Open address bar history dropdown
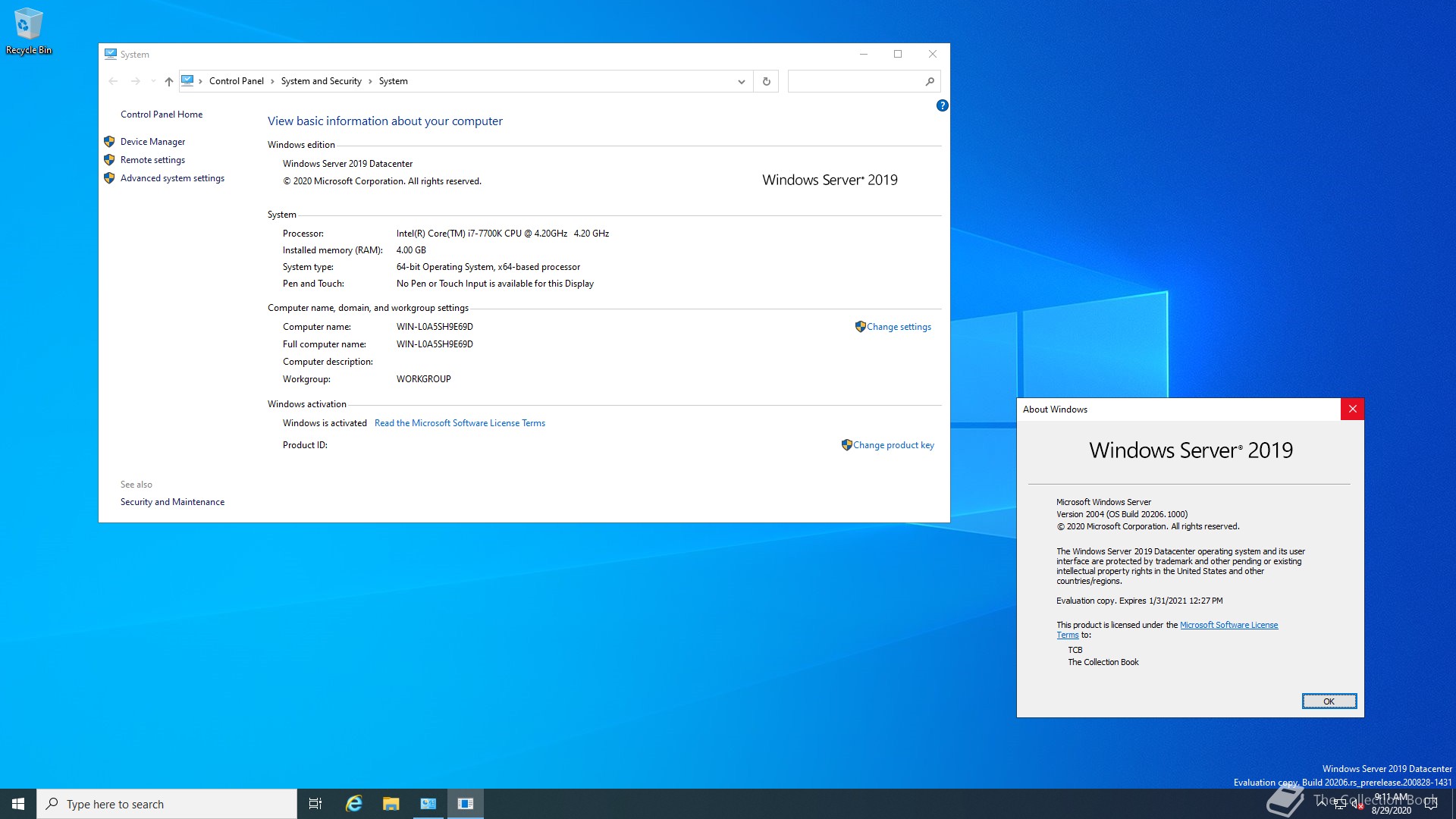 [x=741, y=81]
